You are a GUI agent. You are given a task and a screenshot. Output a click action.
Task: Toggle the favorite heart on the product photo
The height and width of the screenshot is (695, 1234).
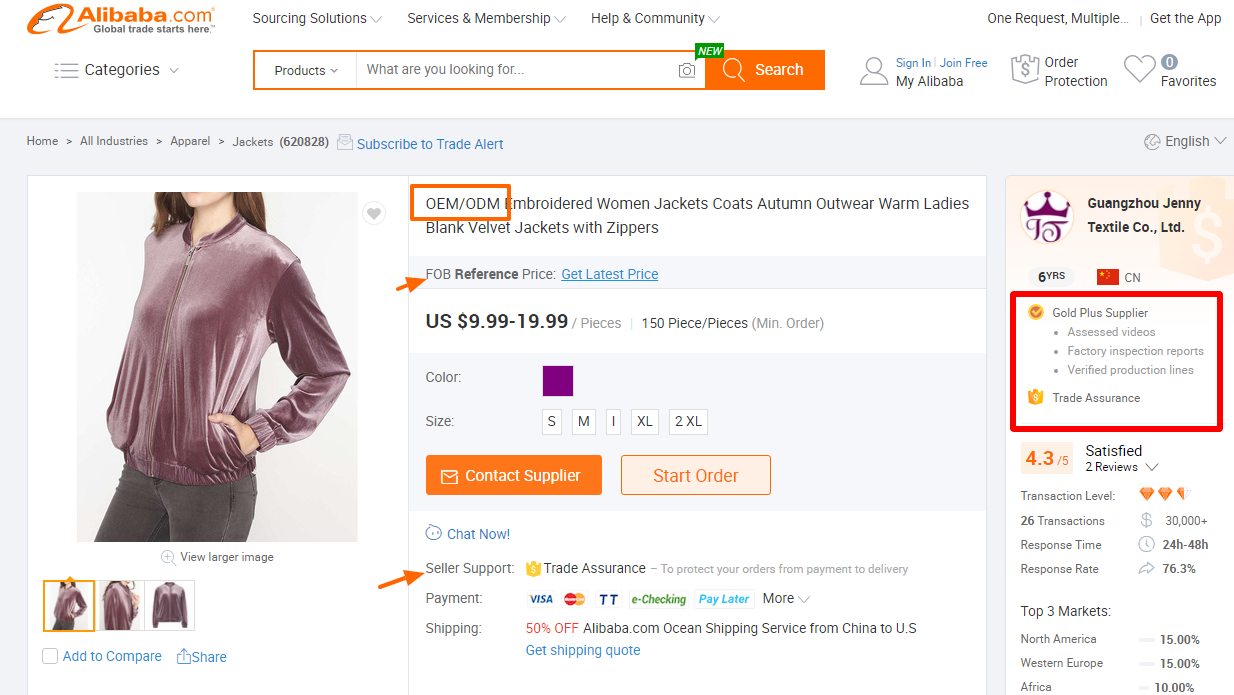click(374, 213)
